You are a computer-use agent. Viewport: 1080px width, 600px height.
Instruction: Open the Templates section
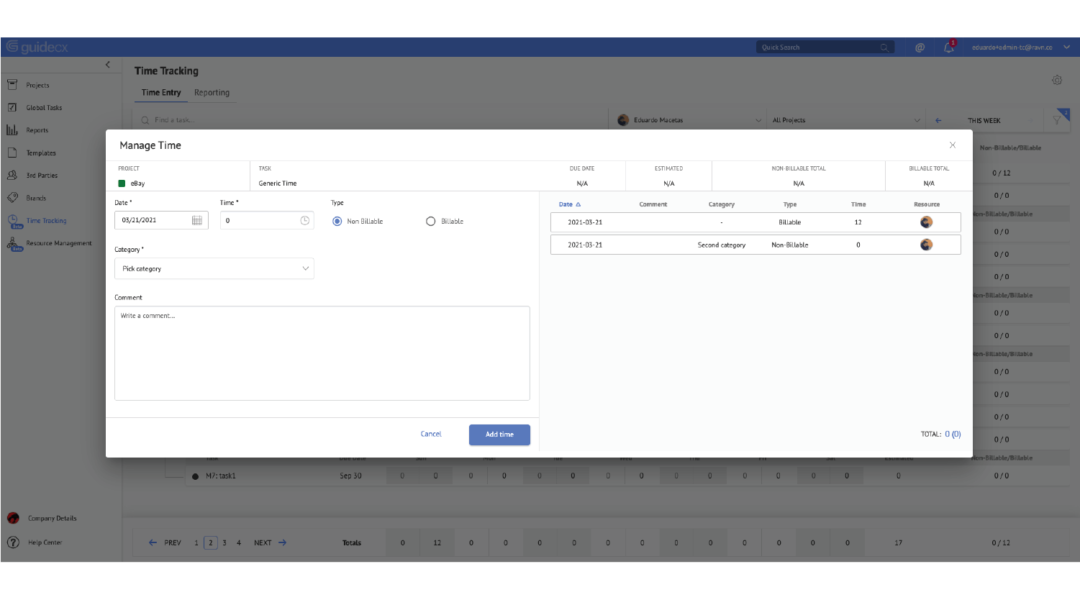click(x=42, y=152)
